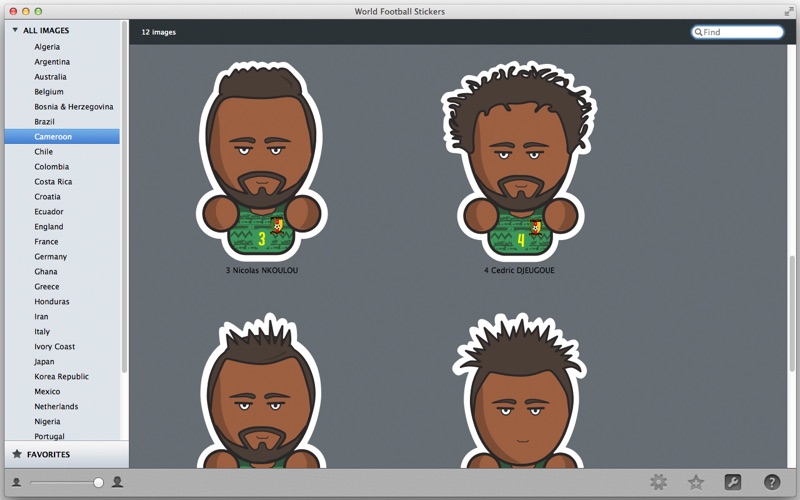The height and width of the screenshot is (500, 800).
Task: Select Ecuador in the sidebar
Action: [49, 212]
